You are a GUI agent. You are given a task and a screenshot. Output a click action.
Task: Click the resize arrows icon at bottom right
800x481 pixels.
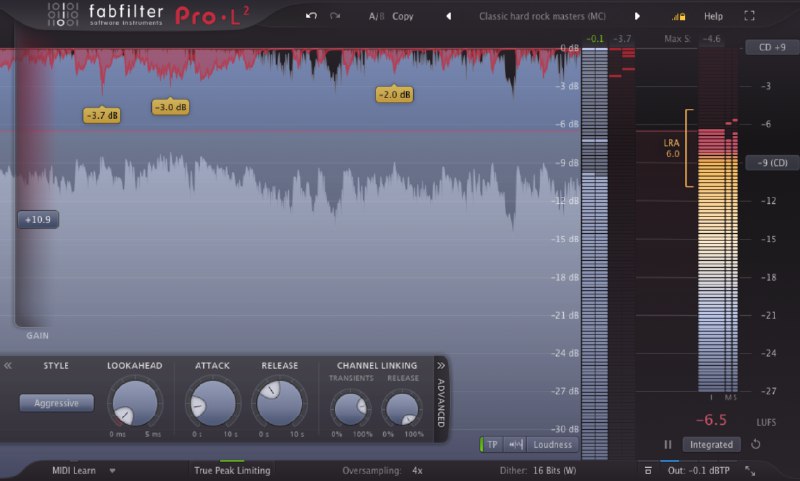tap(750, 470)
